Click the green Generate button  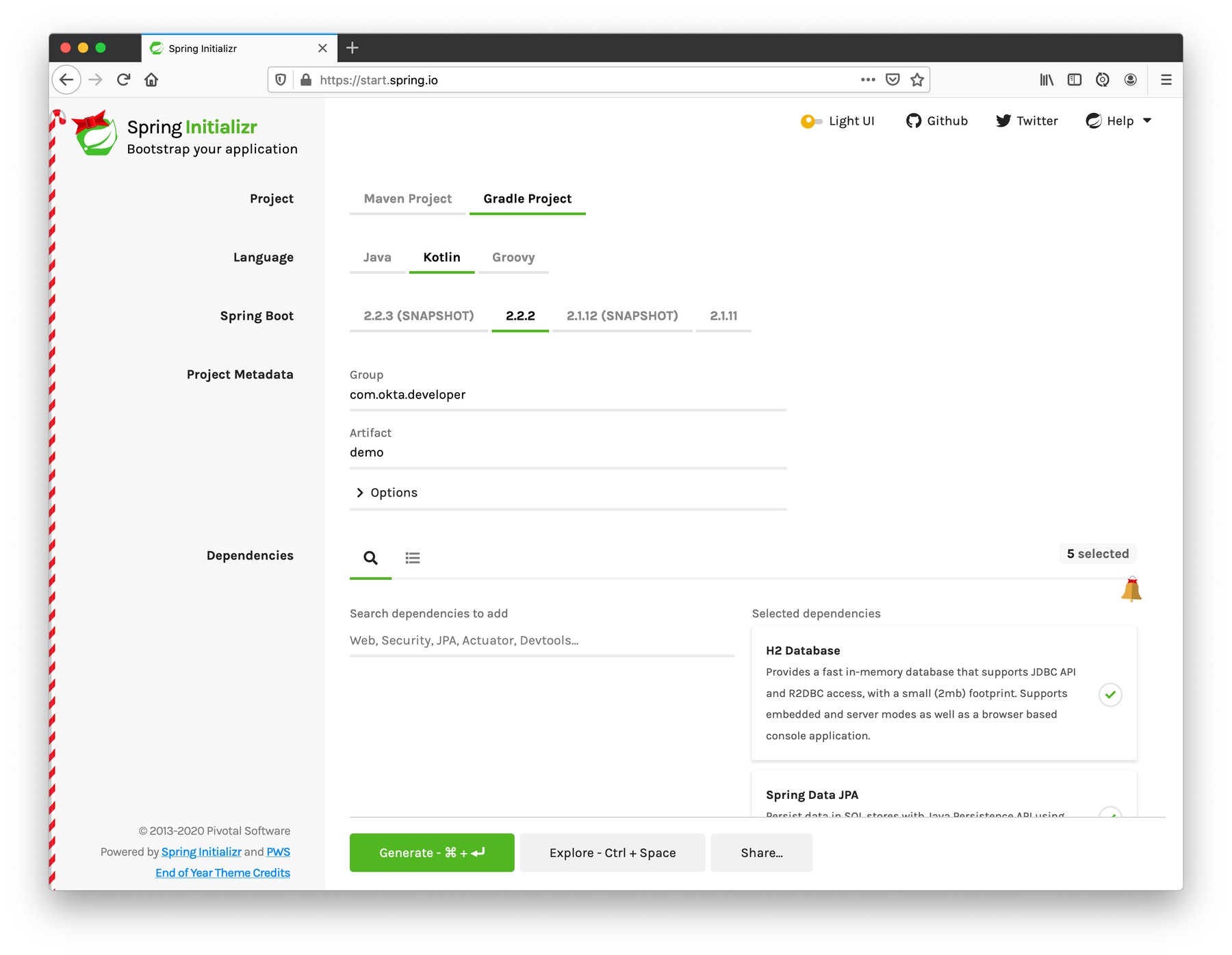click(x=432, y=852)
